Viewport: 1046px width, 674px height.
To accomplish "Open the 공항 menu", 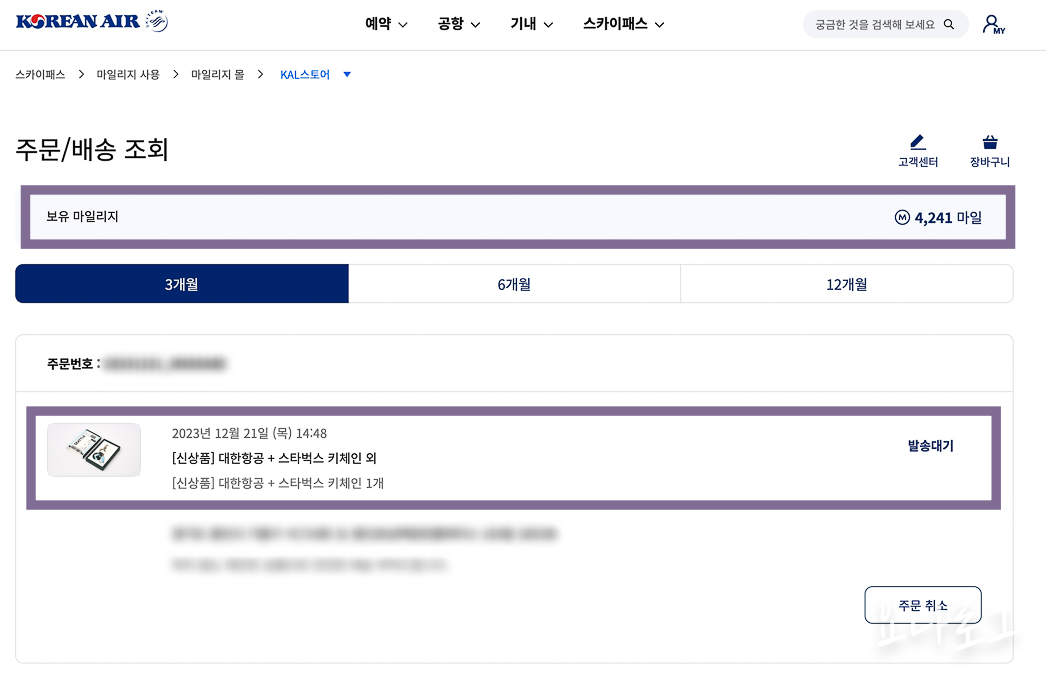I will coord(458,23).
